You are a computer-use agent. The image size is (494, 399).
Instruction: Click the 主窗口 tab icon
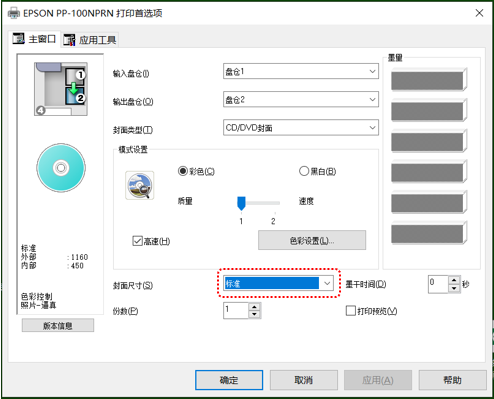tap(19, 39)
